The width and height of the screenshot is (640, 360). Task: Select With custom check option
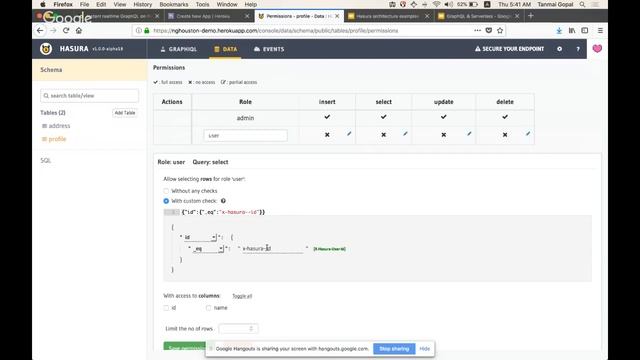166,201
